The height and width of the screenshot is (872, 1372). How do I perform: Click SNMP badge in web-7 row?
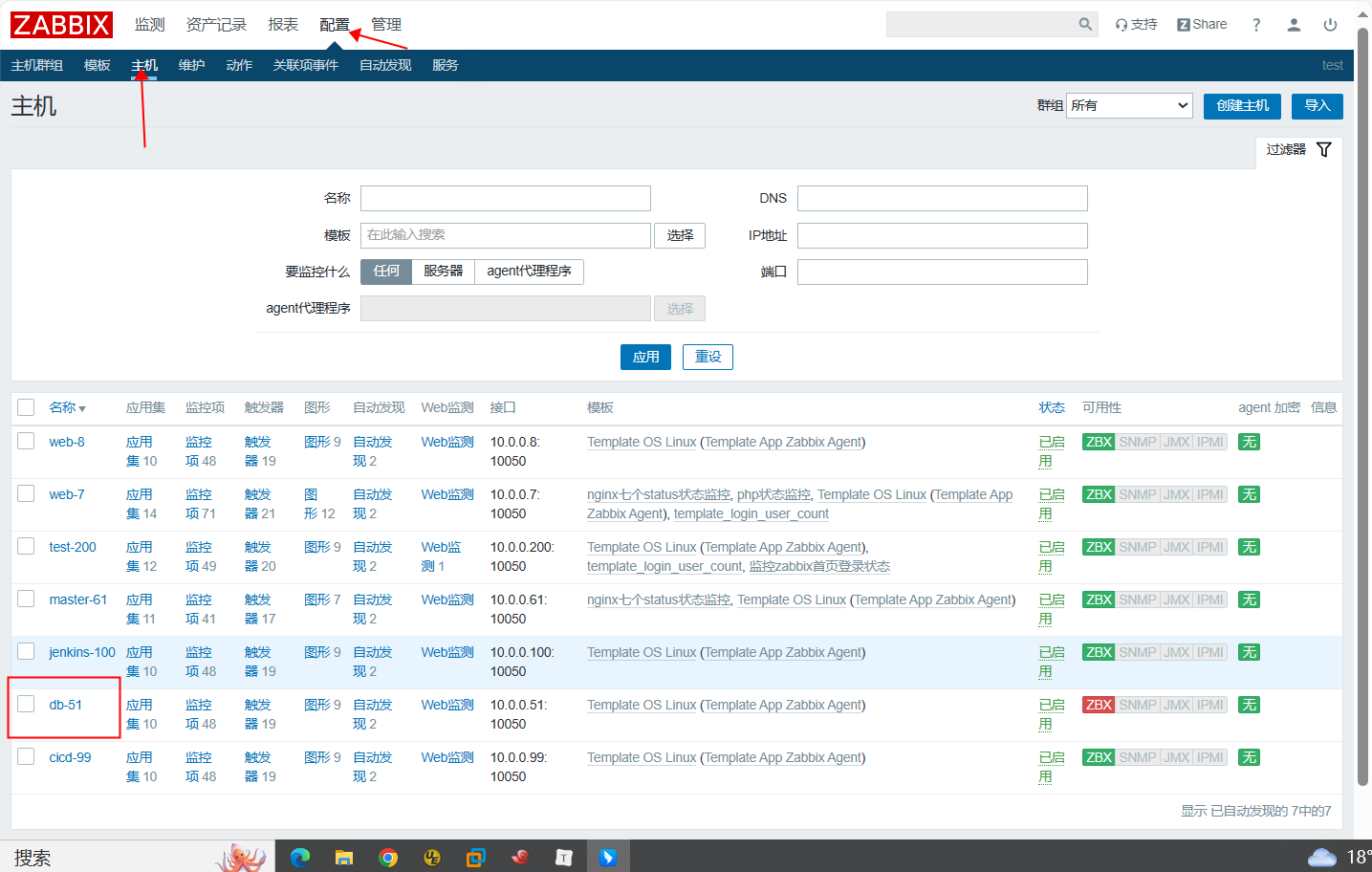click(1138, 494)
